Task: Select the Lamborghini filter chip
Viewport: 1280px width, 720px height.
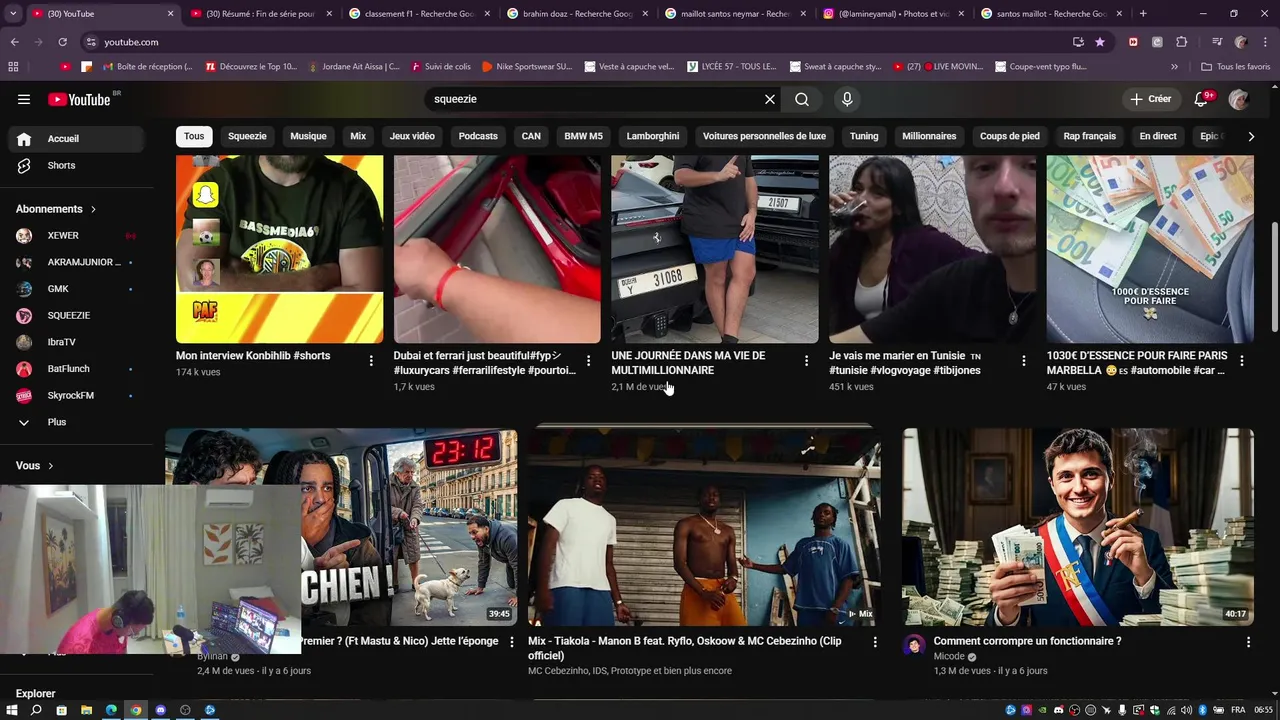Action: (x=653, y=136)
